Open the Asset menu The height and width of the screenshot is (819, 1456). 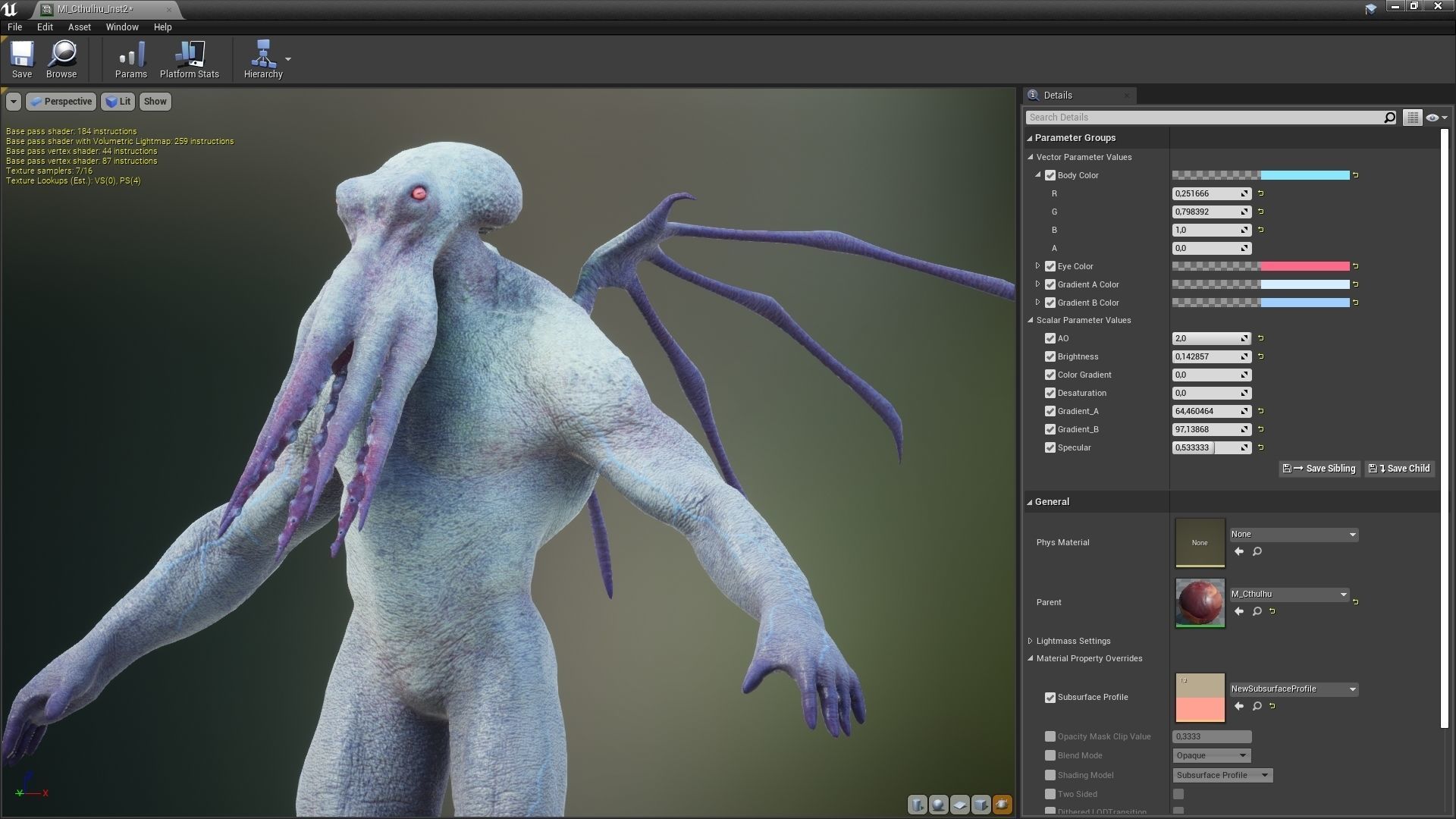click(x=79, y=27)
